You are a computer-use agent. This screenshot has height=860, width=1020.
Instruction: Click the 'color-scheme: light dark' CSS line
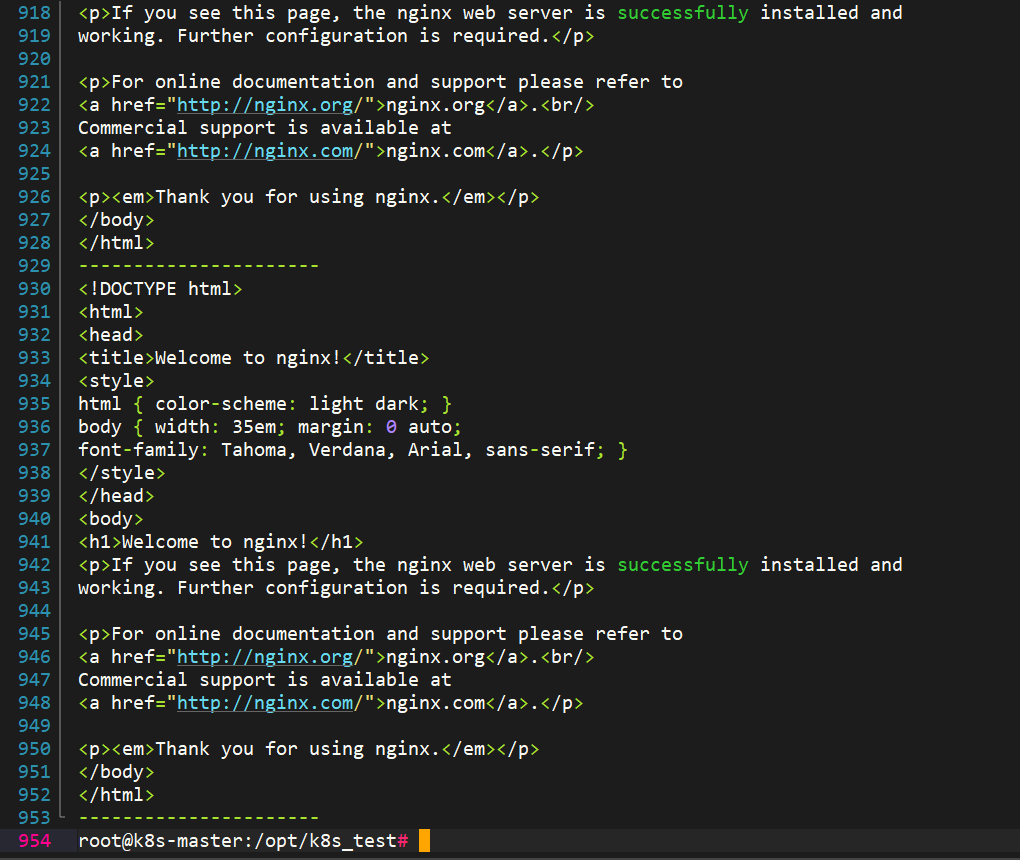click(265, 404)
